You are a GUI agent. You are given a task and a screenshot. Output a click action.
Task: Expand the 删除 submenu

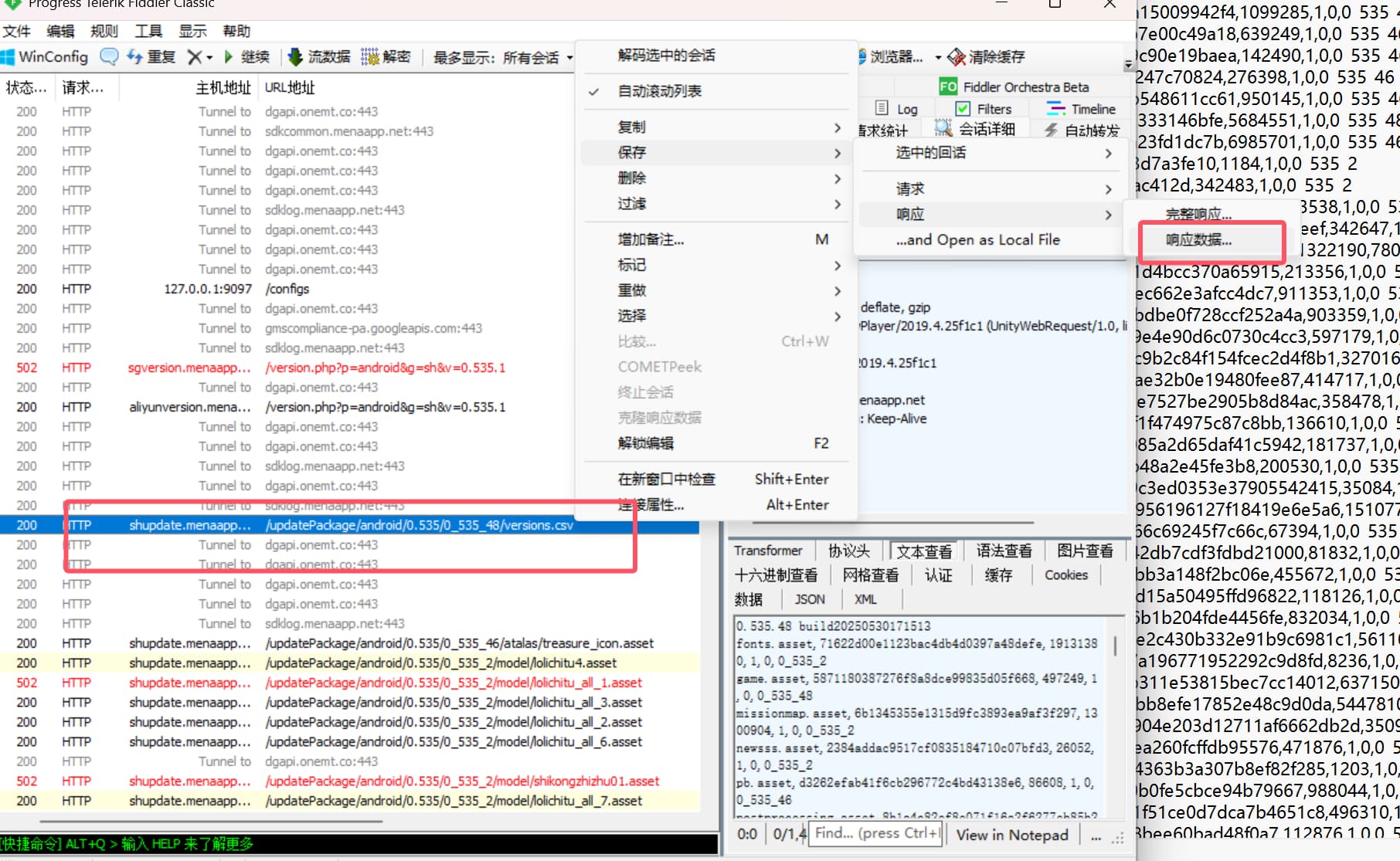coord(716,178)
